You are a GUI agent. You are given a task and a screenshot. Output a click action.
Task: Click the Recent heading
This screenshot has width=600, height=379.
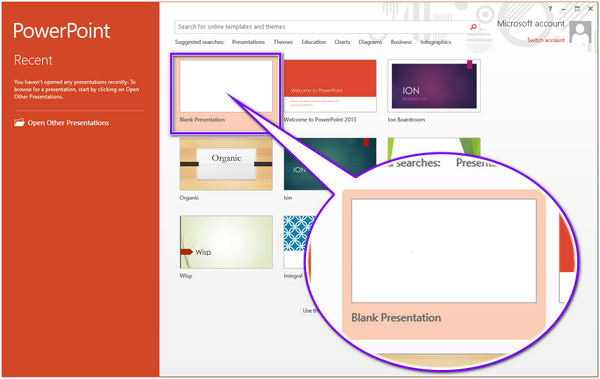33,60
